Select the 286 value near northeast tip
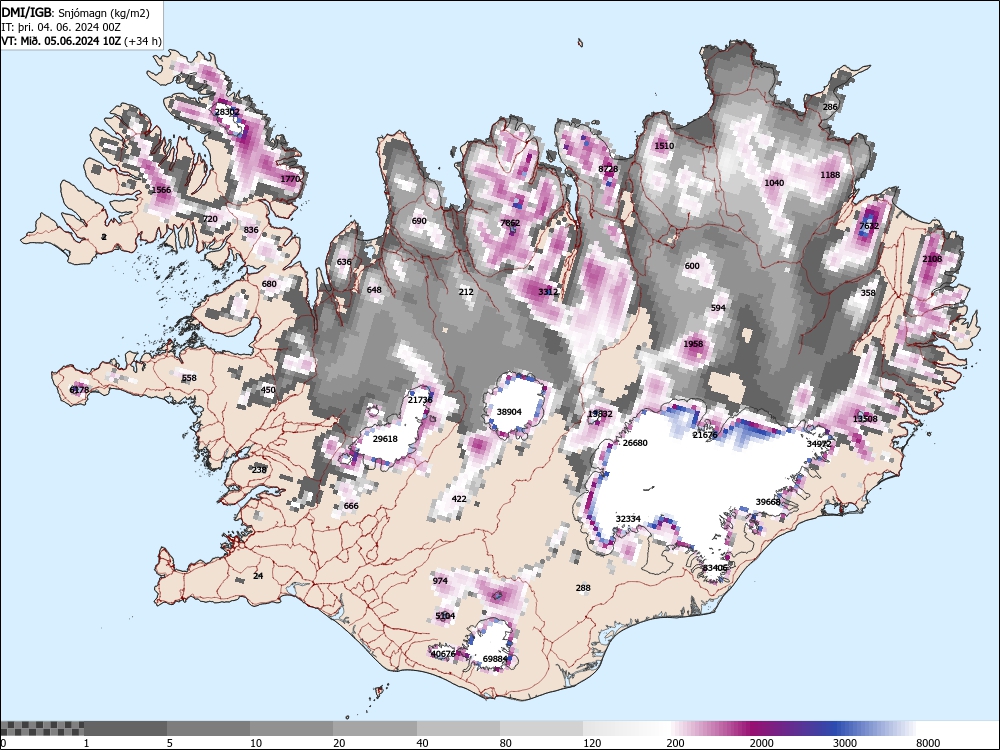This screenshot has height=750, width=1000. (830, 107)
